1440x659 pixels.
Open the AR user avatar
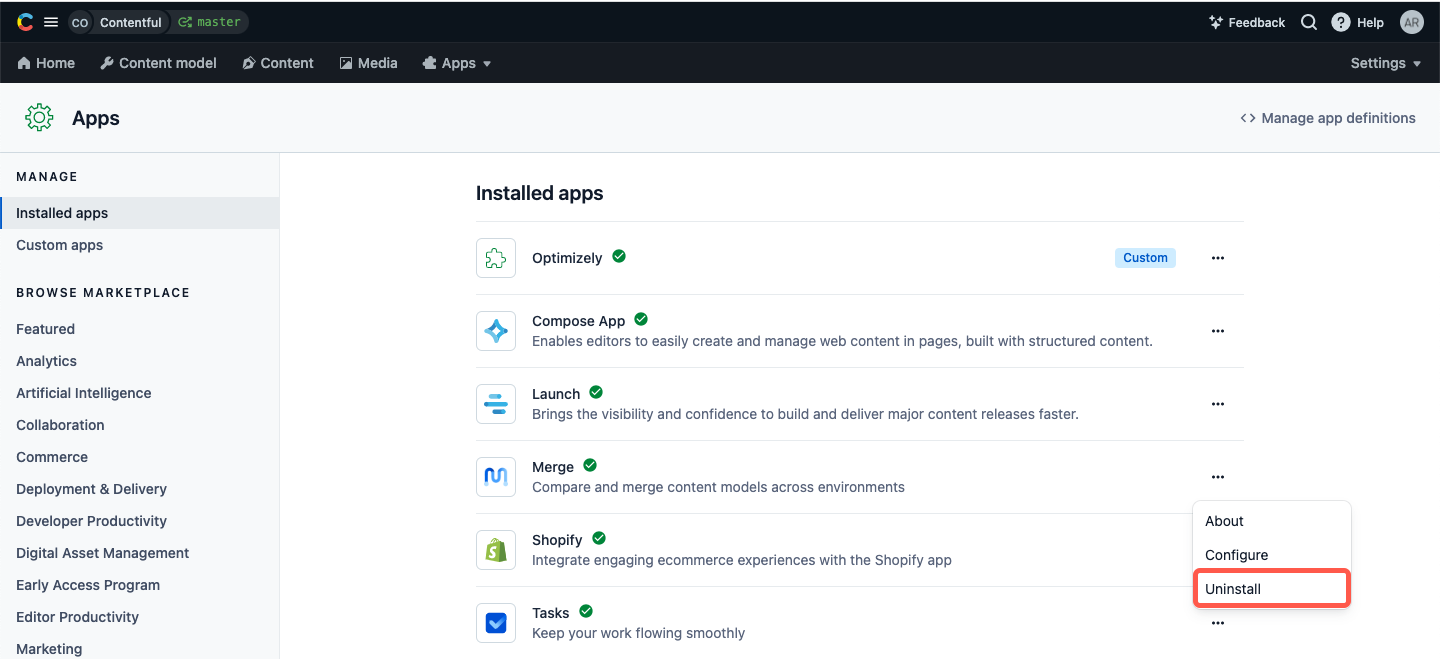pyautogui.click(x=1411, y=22)
